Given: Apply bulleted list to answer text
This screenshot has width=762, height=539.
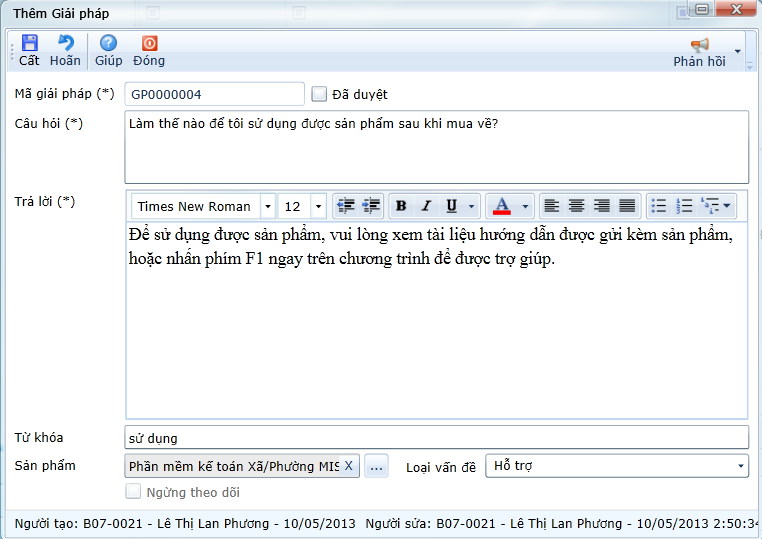Looking at the screenshot, I should [x=659, y=206].
